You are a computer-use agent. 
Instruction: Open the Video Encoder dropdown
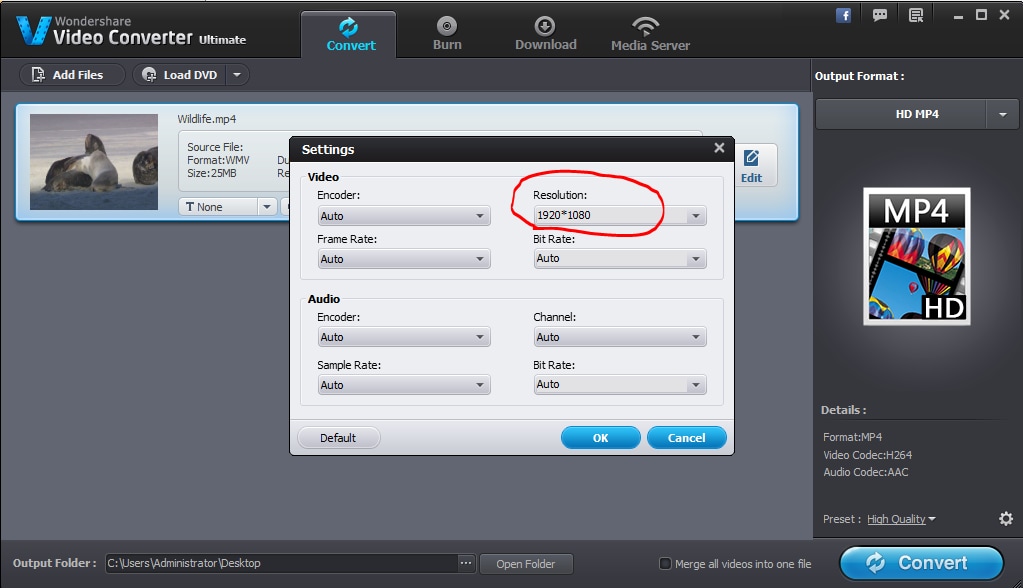point(404,216)
